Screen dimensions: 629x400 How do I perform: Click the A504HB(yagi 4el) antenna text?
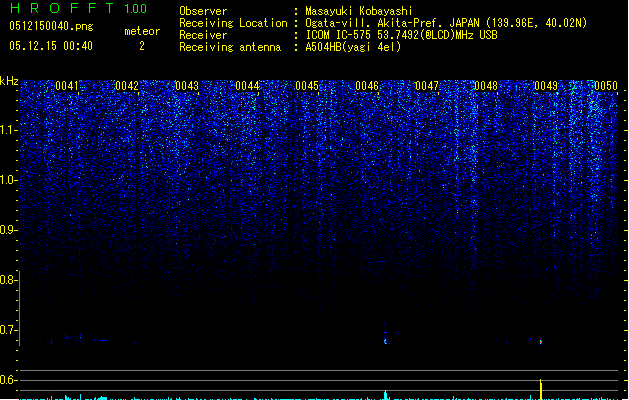(x=353, y=47)
